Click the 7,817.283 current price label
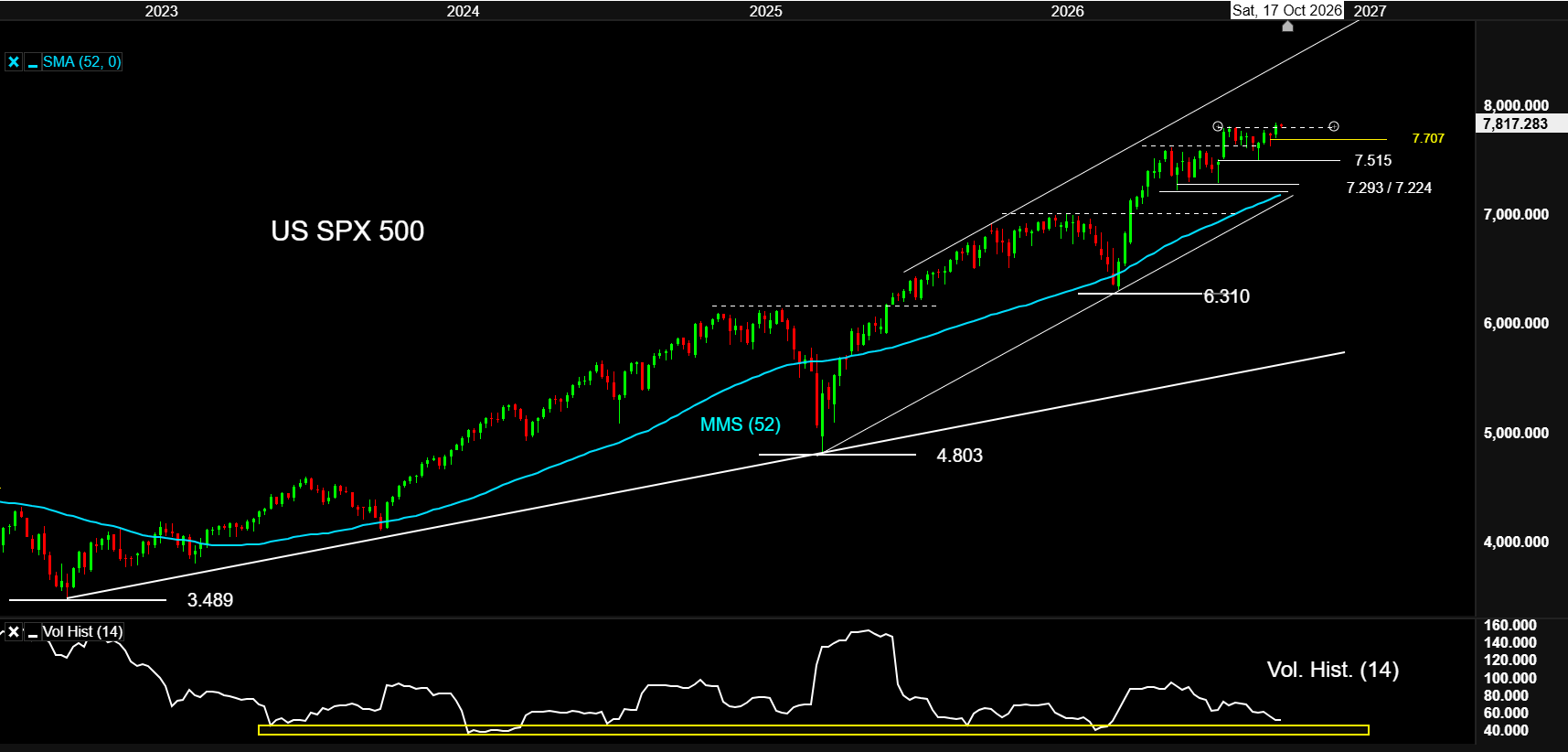Viewport: 1568px width, 752px height. pos(1521,124)
